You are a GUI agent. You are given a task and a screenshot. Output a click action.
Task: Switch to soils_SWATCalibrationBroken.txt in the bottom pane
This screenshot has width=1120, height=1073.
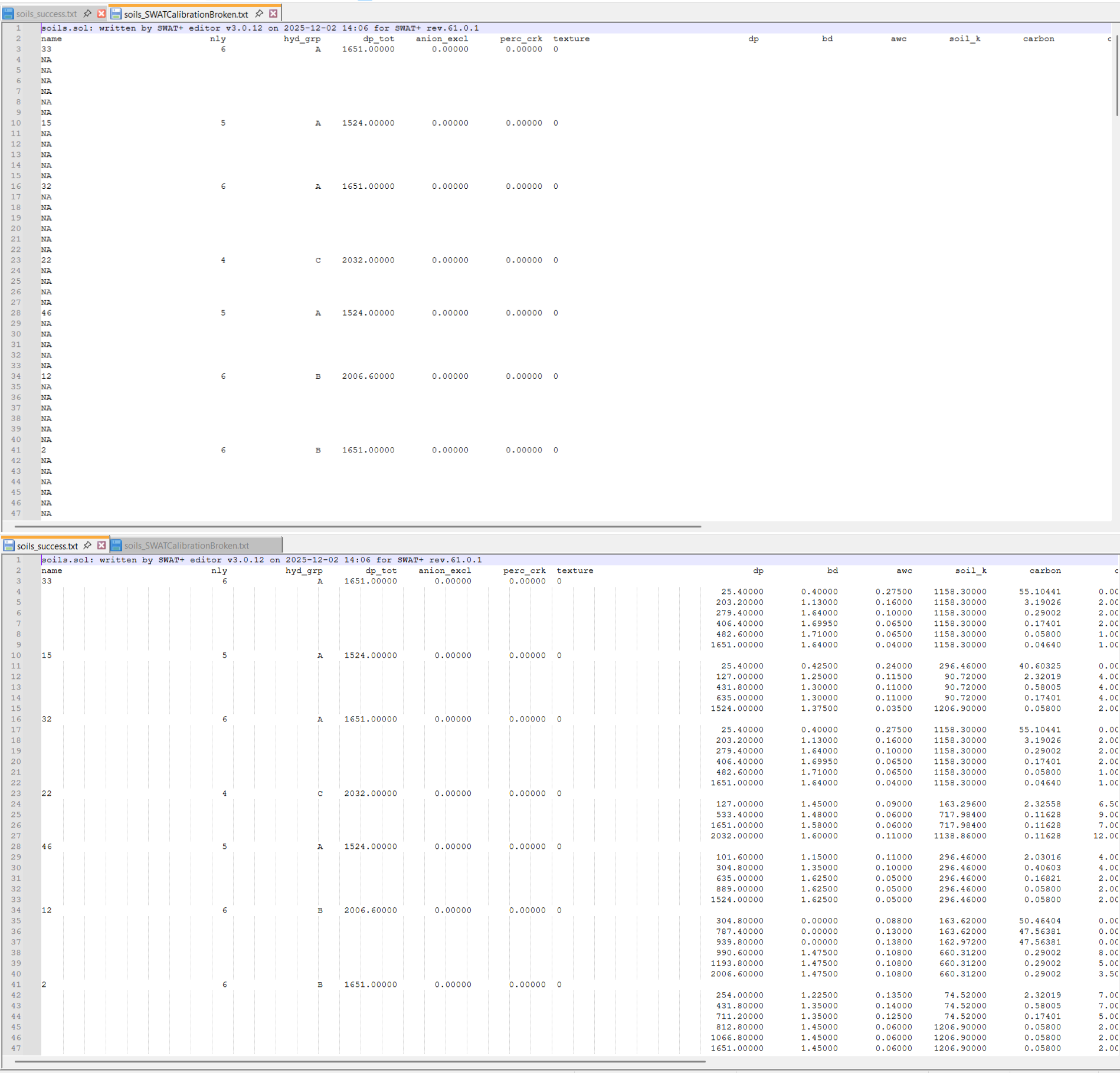tap(186, 546)
